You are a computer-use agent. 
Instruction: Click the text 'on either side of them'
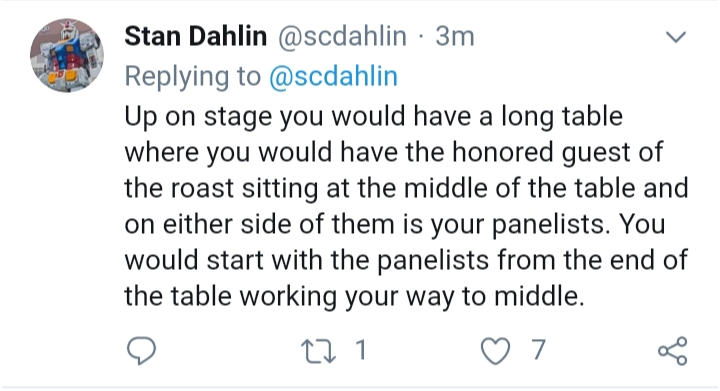tap(259, 224)
